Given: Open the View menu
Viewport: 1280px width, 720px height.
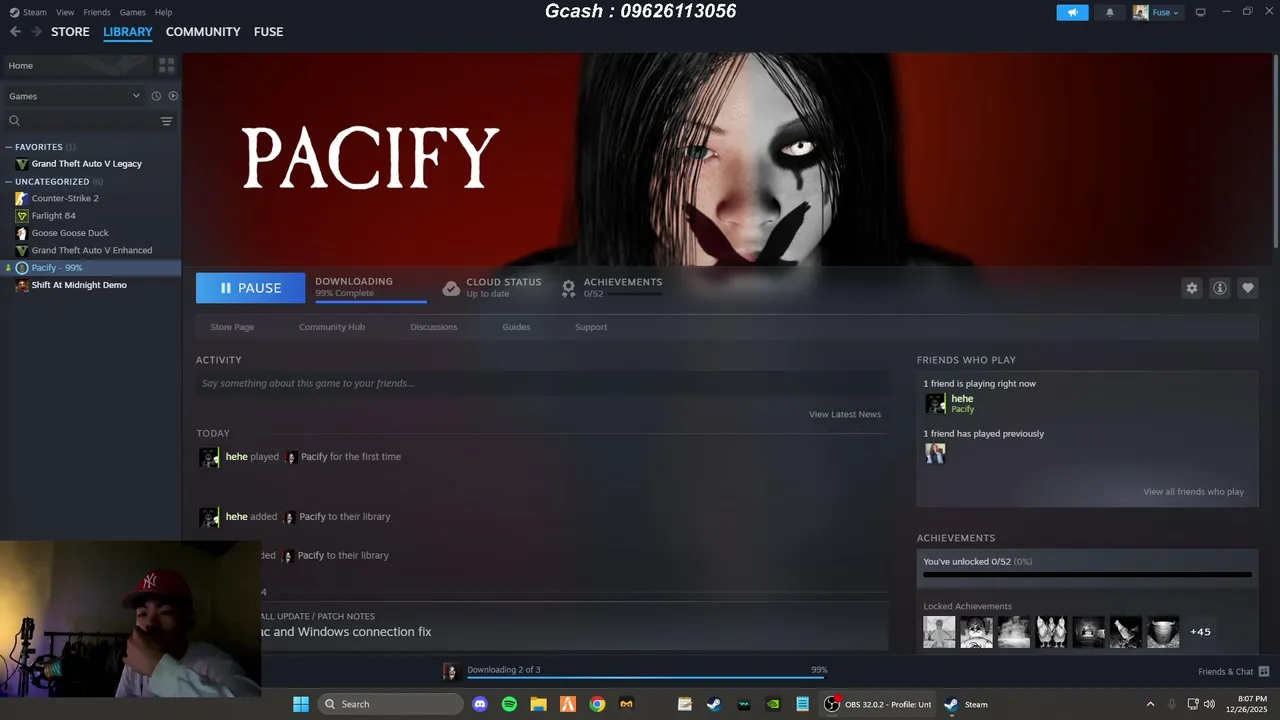Looking at the screenshot, I should tap(65, 12).
